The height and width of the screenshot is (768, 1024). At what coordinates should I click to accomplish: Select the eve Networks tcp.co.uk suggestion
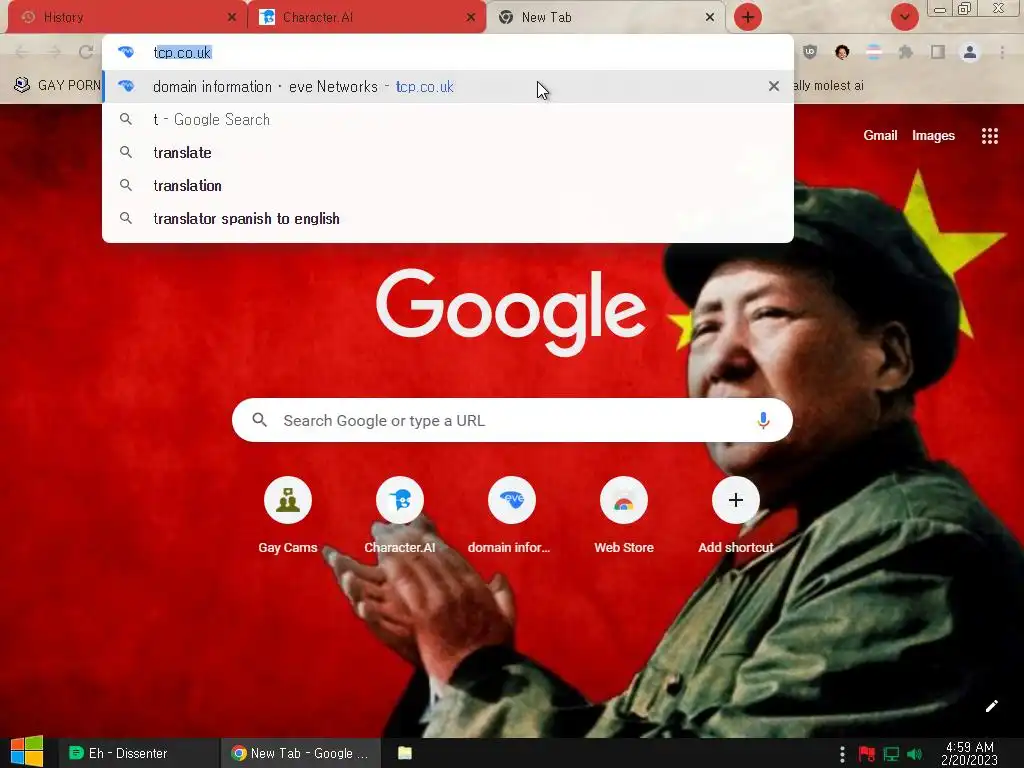pos(448,86)
